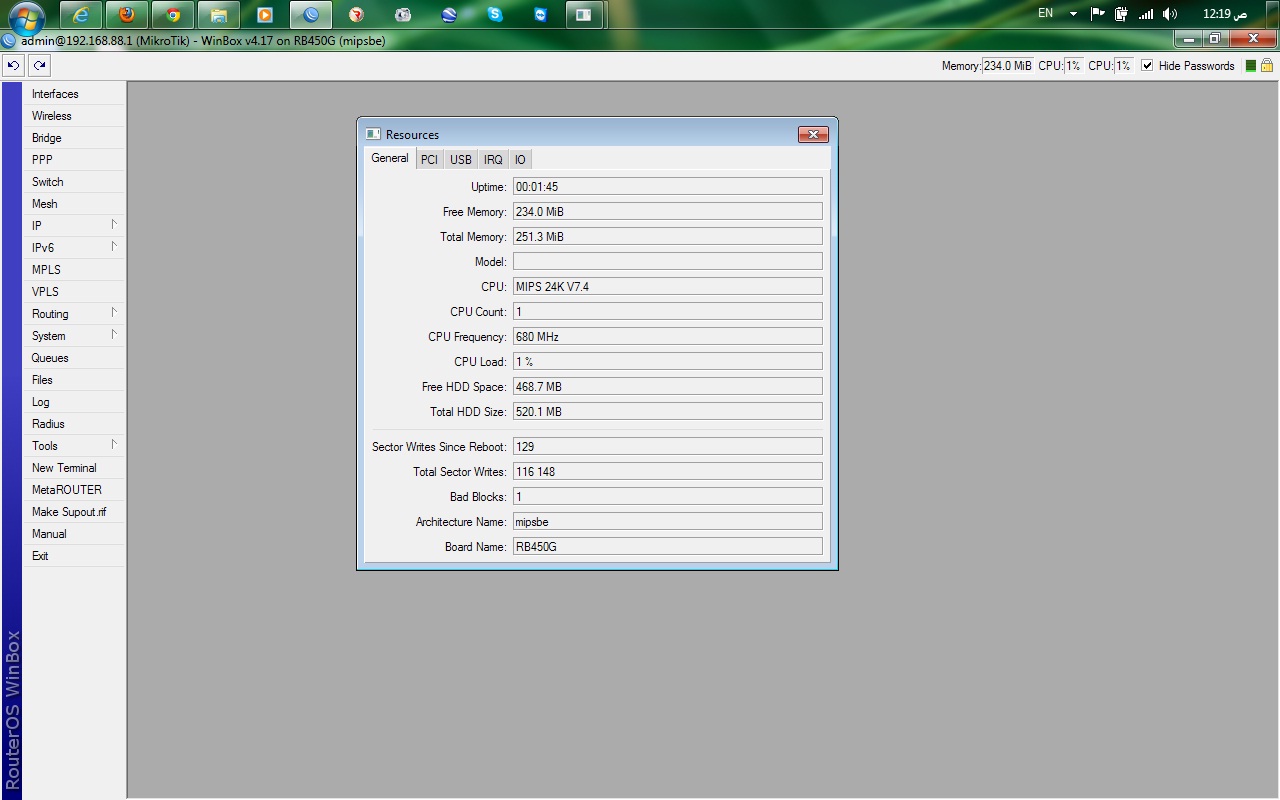Open the MPLS menu item

74,270
